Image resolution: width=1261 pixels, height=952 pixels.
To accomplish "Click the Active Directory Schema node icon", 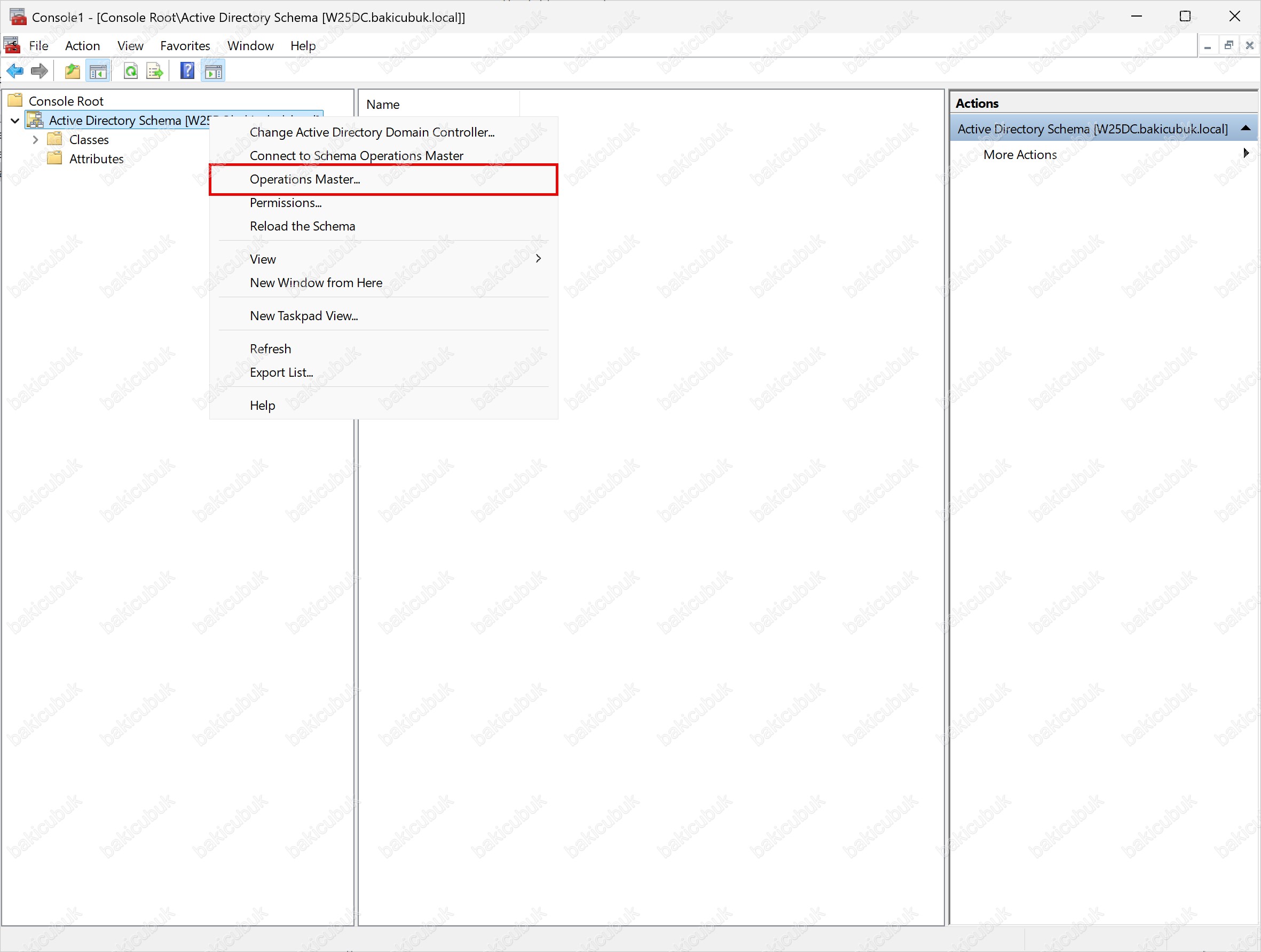I will click(x=35, y=120).
